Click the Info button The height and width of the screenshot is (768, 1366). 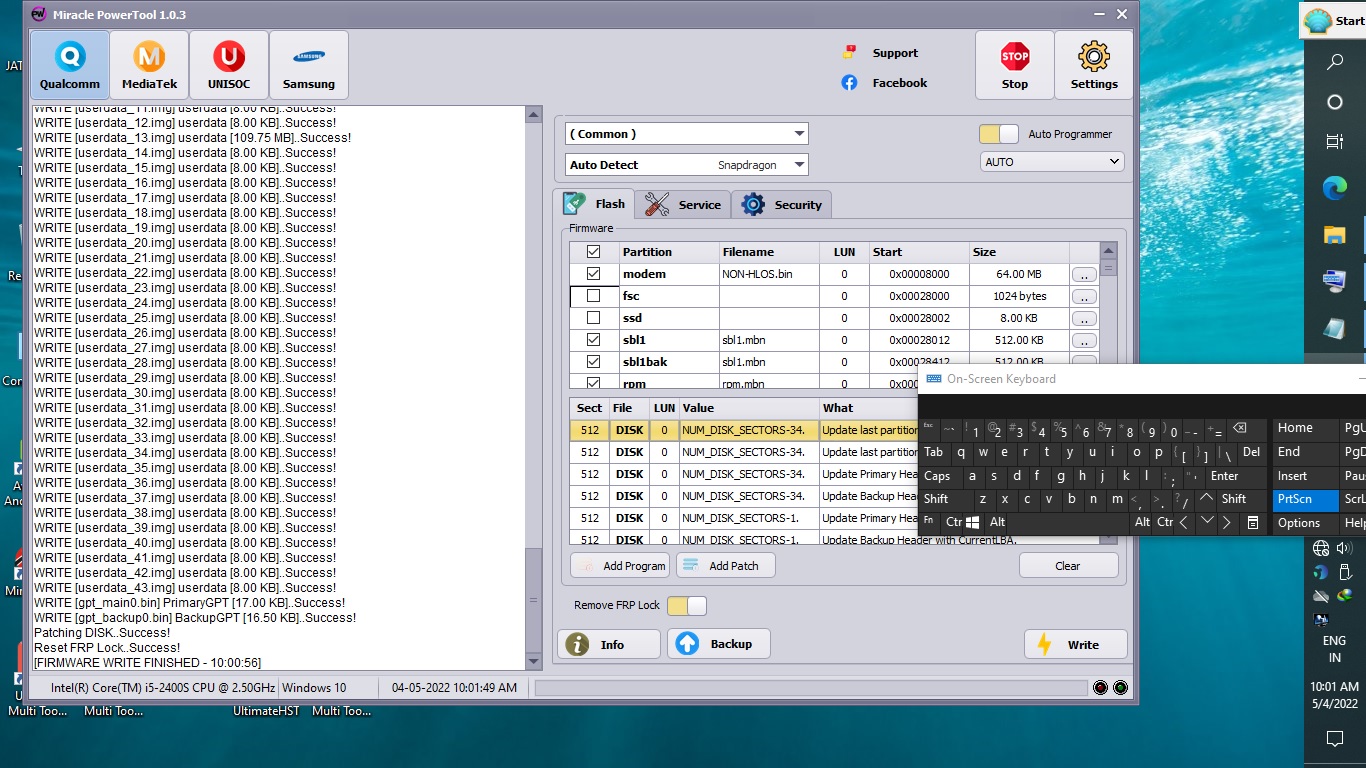click(609, 645)
